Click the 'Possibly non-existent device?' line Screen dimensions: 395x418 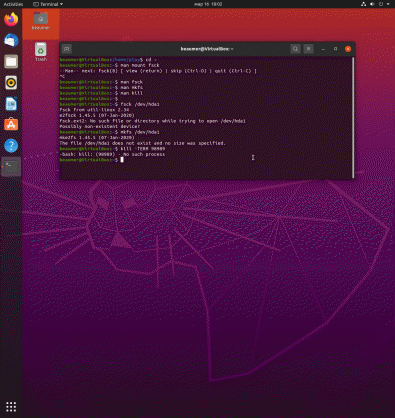[x=100, y=126]
